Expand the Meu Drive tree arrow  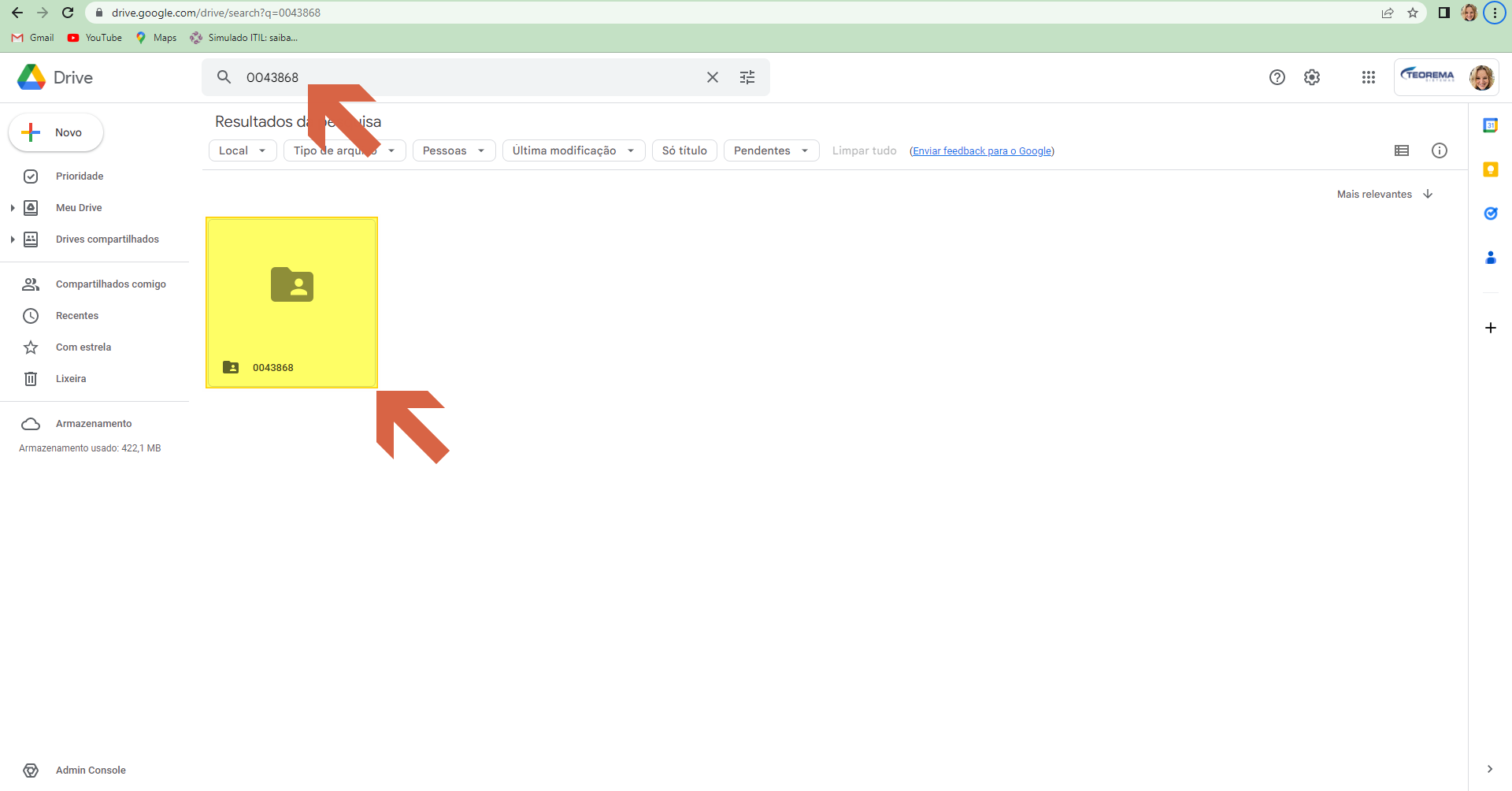pyautogui.click(x=12, y=208)
